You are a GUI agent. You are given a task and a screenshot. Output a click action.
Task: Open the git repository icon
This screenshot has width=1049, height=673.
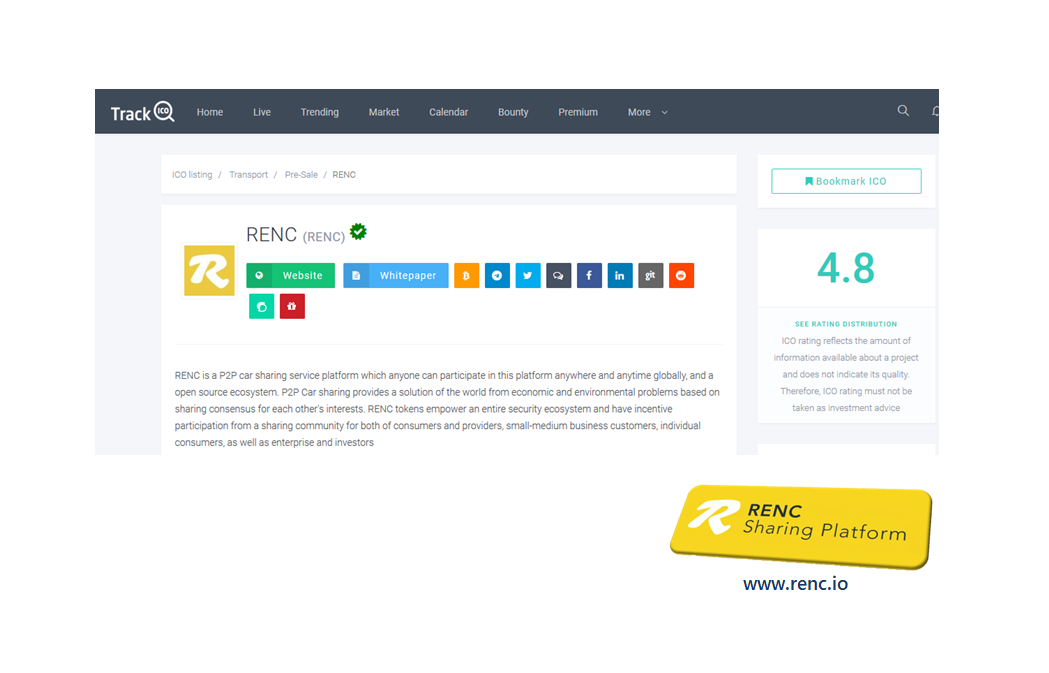coord(651,276)
